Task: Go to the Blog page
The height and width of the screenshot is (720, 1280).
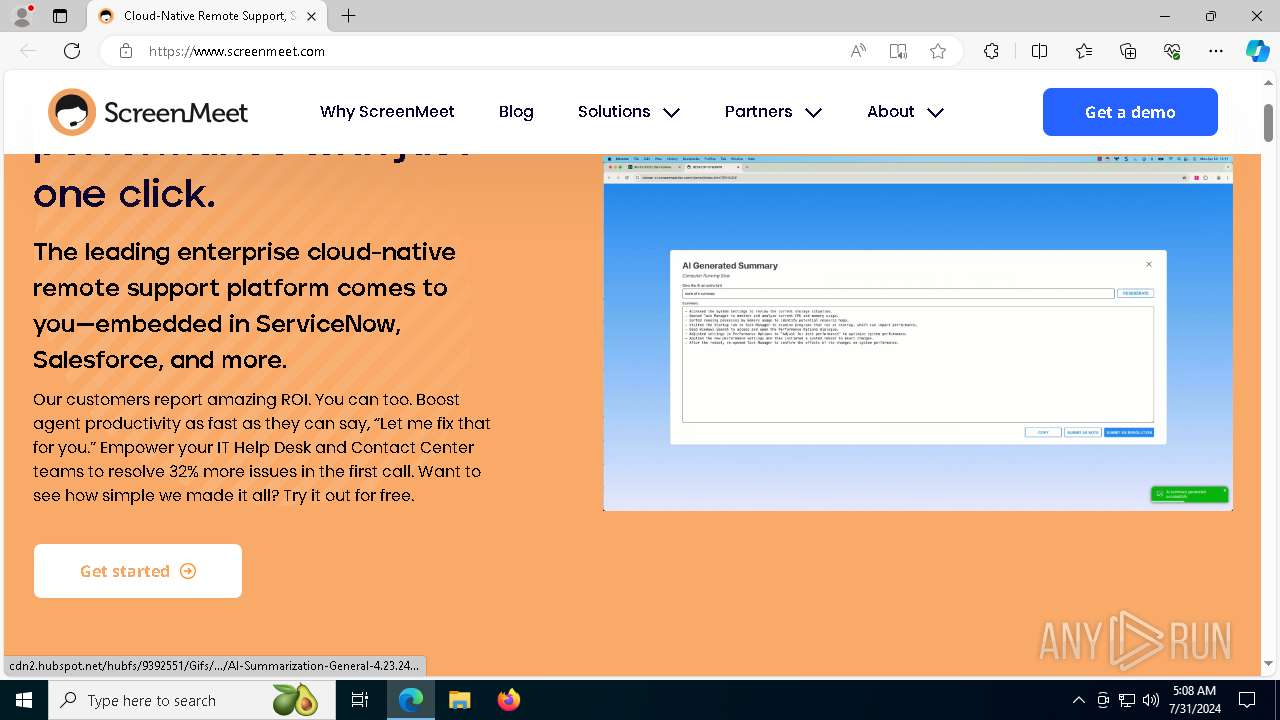Action: (516, 112)
